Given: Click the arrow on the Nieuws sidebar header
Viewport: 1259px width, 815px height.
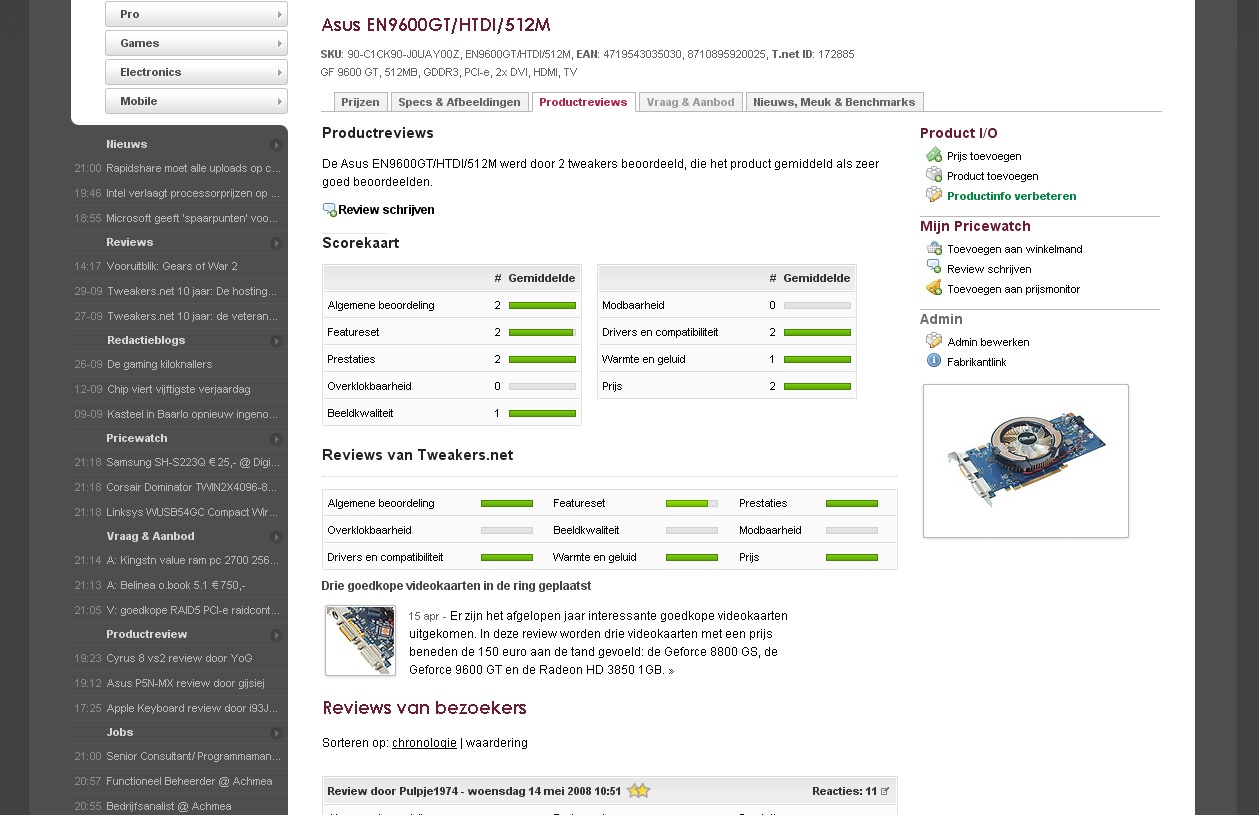Looking at the screenshot, I should [276, 145].
